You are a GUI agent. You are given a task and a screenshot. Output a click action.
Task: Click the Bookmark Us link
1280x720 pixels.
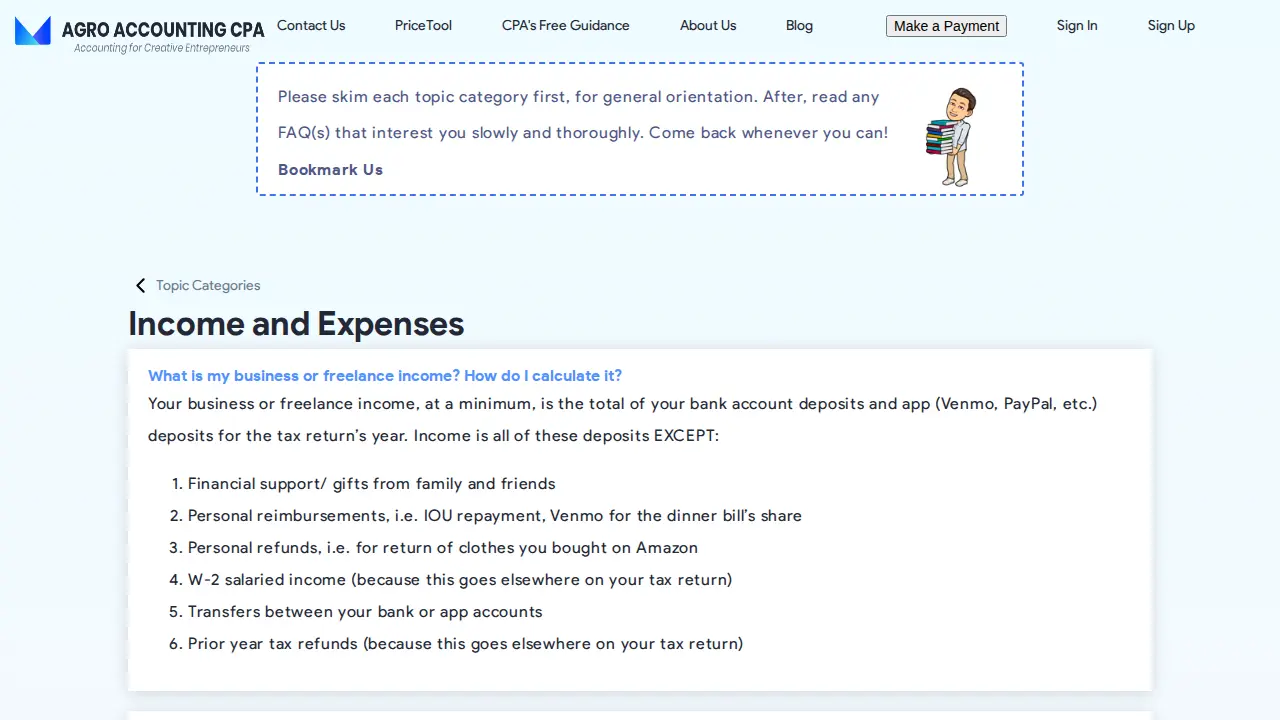(x=330, y=169)
